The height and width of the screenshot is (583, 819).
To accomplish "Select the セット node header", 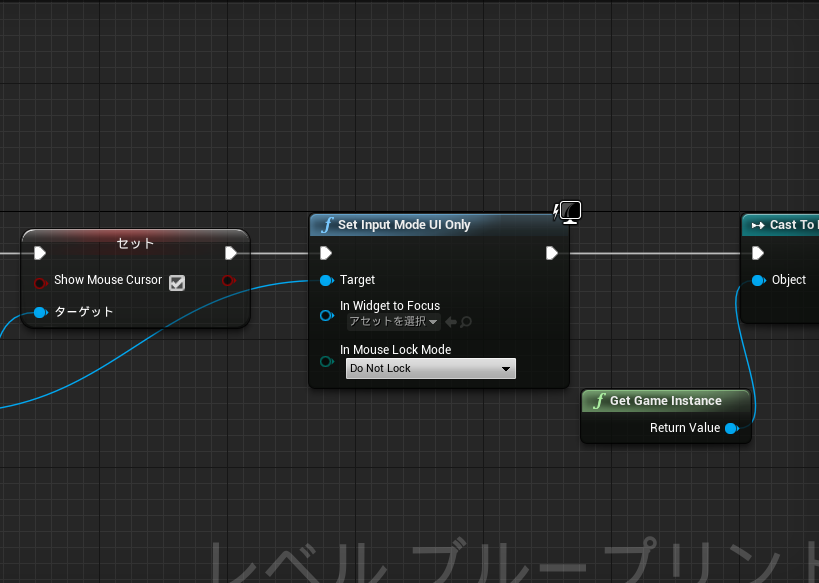I will click(x=135, y=243).
